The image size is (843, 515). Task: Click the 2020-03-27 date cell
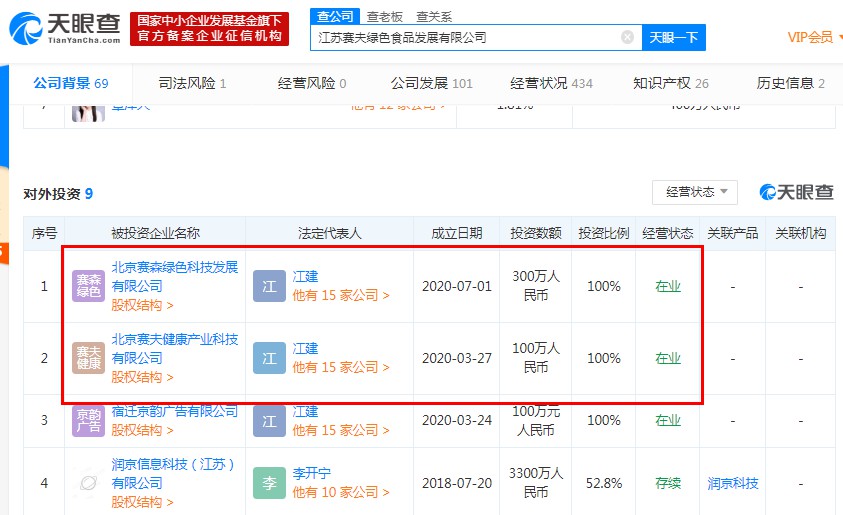click(456, 358)
